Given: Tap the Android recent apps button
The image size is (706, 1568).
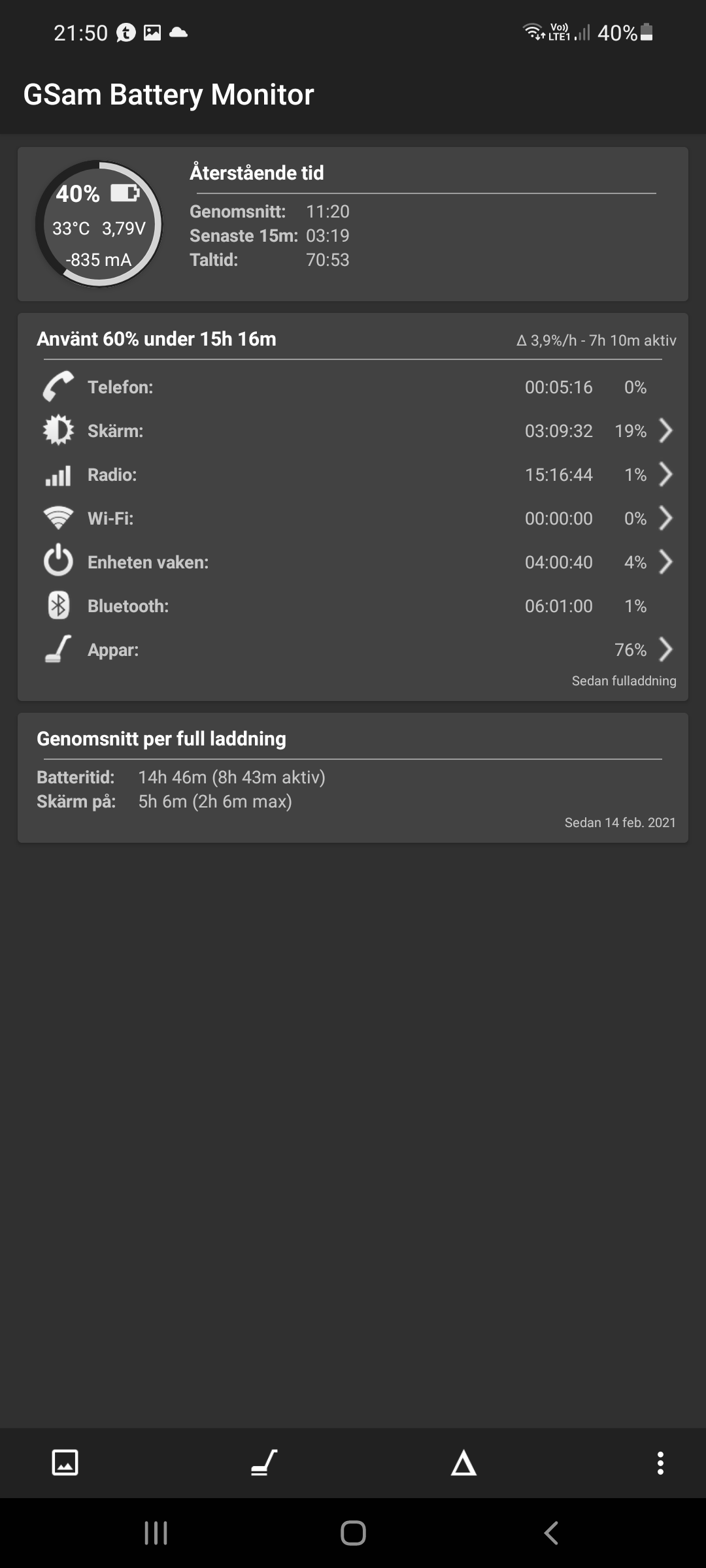Looking at the screenshot, I should click(x=156, y=1533).
